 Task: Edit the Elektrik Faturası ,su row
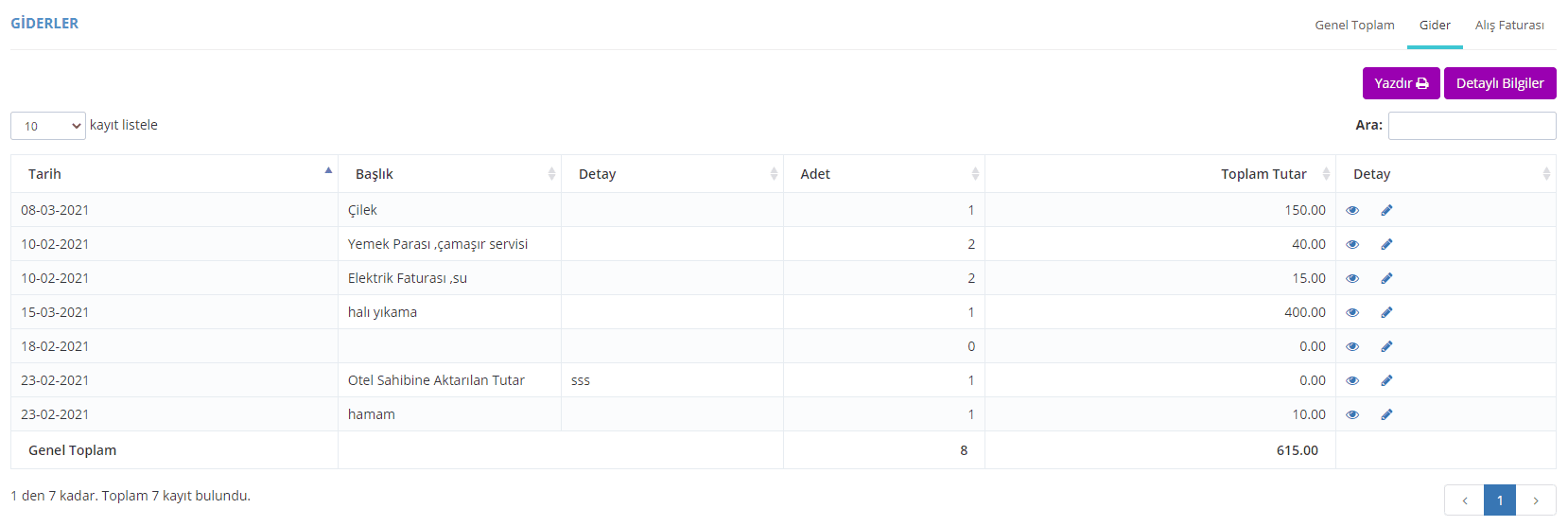[1386, 278]
